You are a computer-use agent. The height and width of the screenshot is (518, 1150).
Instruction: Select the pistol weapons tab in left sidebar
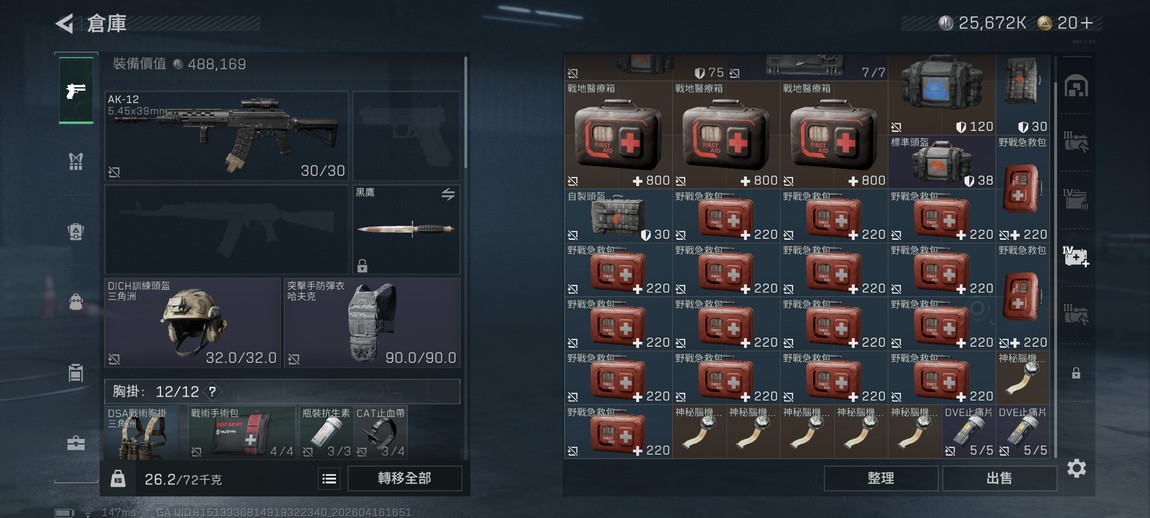pyautogui.click(x=76, y=90)
